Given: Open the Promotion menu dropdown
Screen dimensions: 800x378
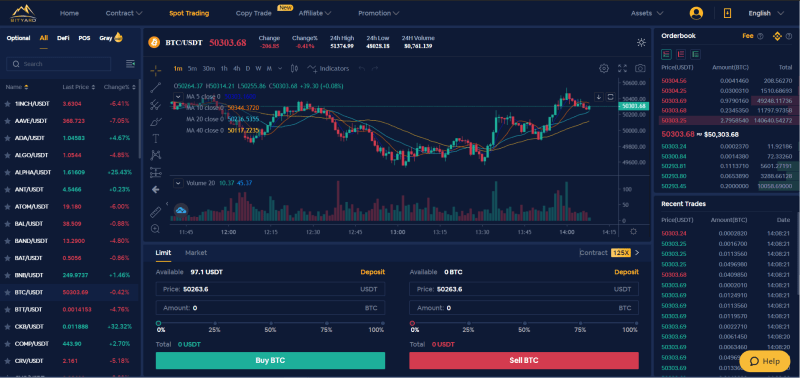Looking at the screenshot, I should [379, 13].
